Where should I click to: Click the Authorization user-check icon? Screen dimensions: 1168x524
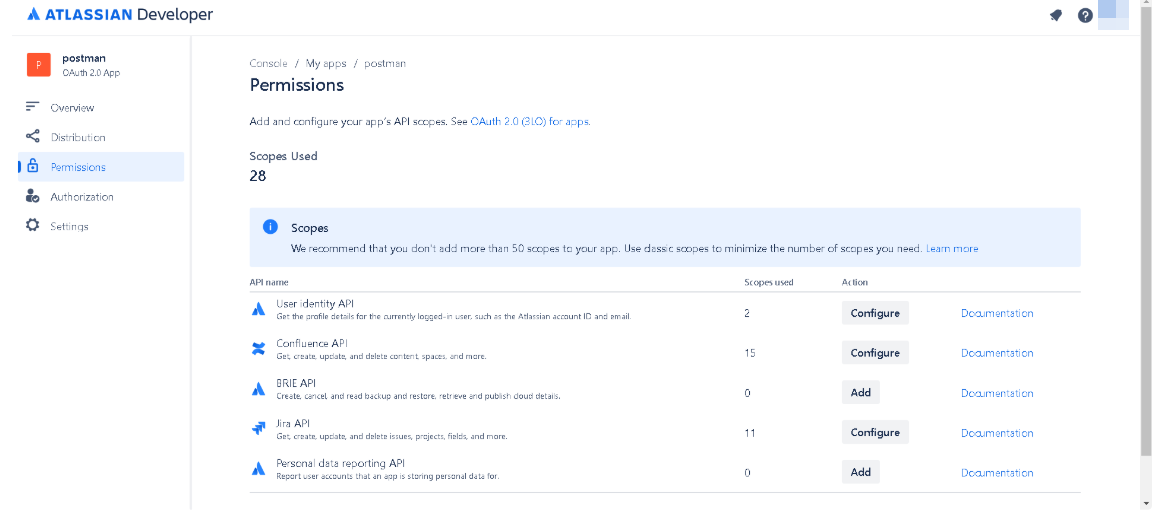tap(32, 197)
